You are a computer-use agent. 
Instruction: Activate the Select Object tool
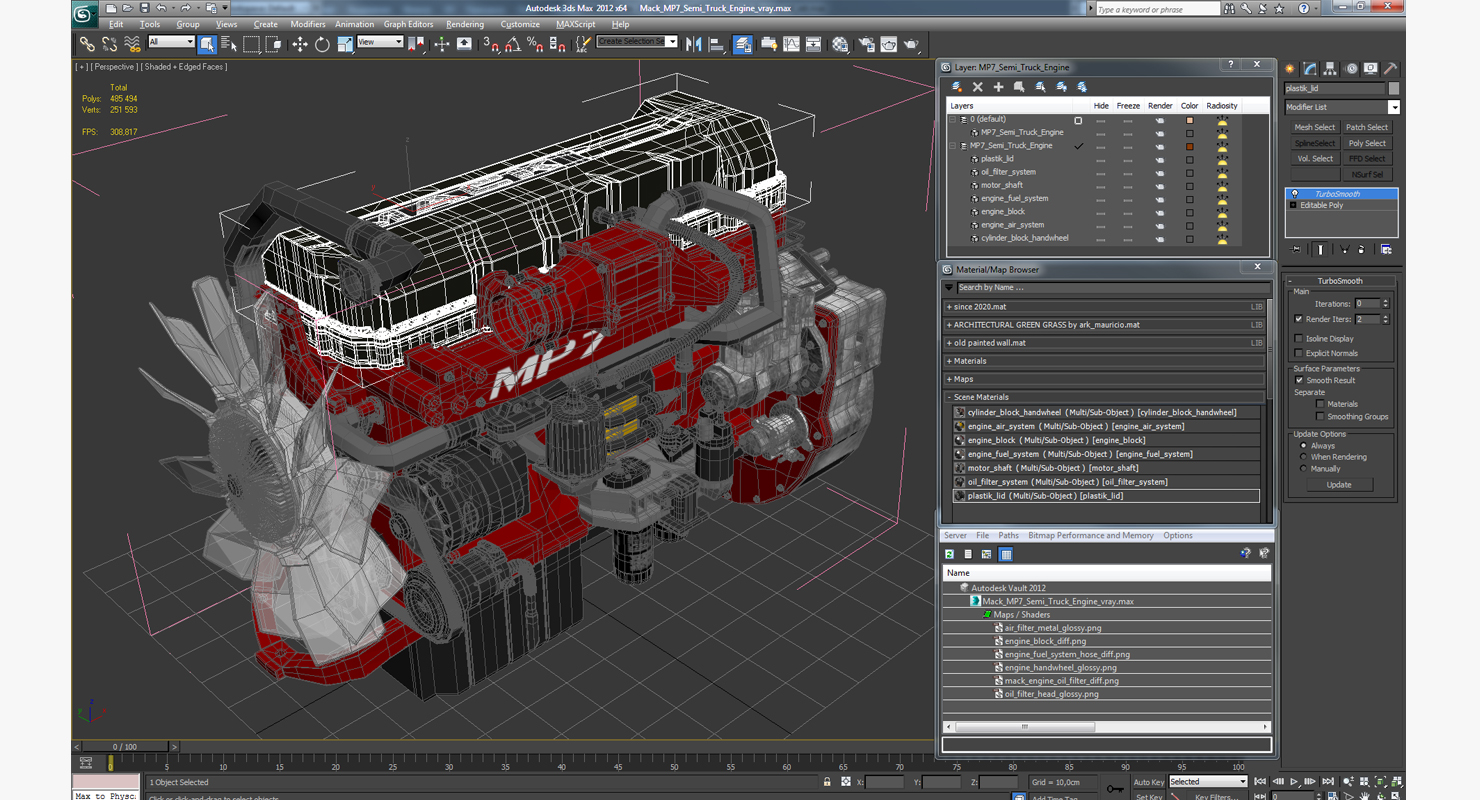click(x=207, y=44)
